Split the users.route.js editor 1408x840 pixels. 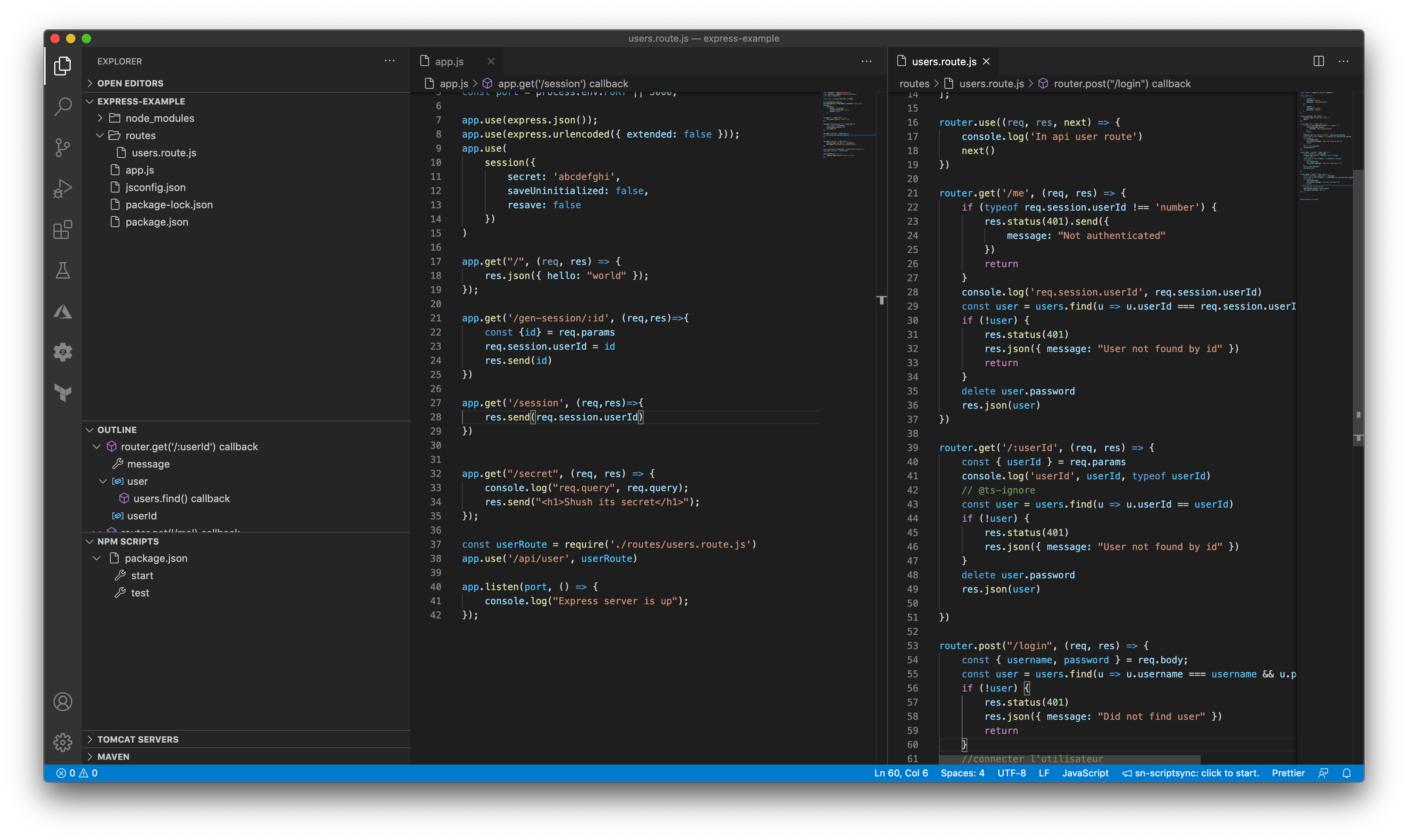[1318, 61]
